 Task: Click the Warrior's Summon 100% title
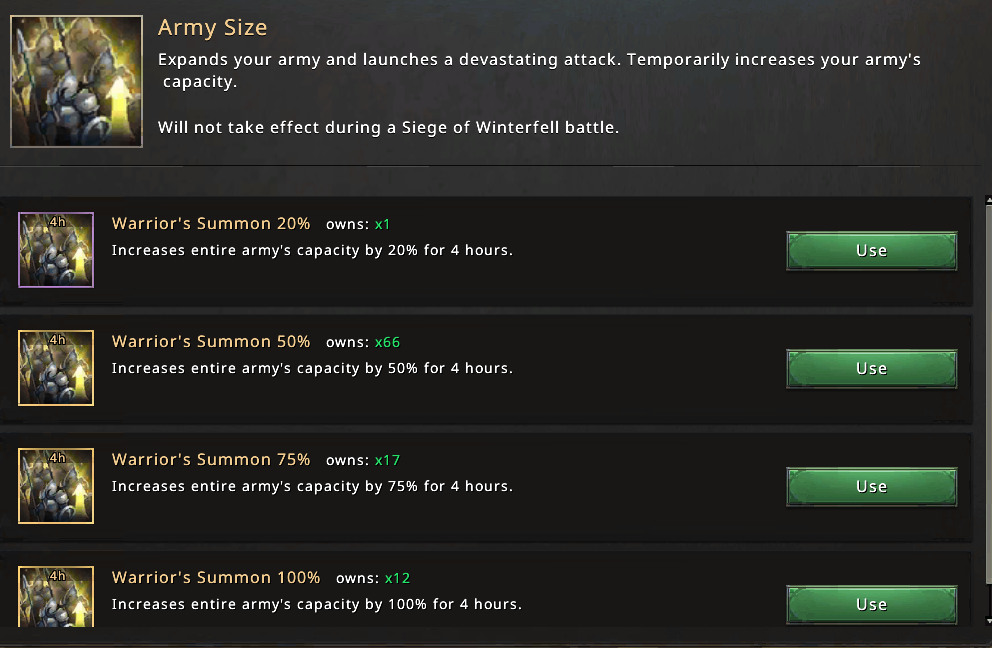(216, 578)
